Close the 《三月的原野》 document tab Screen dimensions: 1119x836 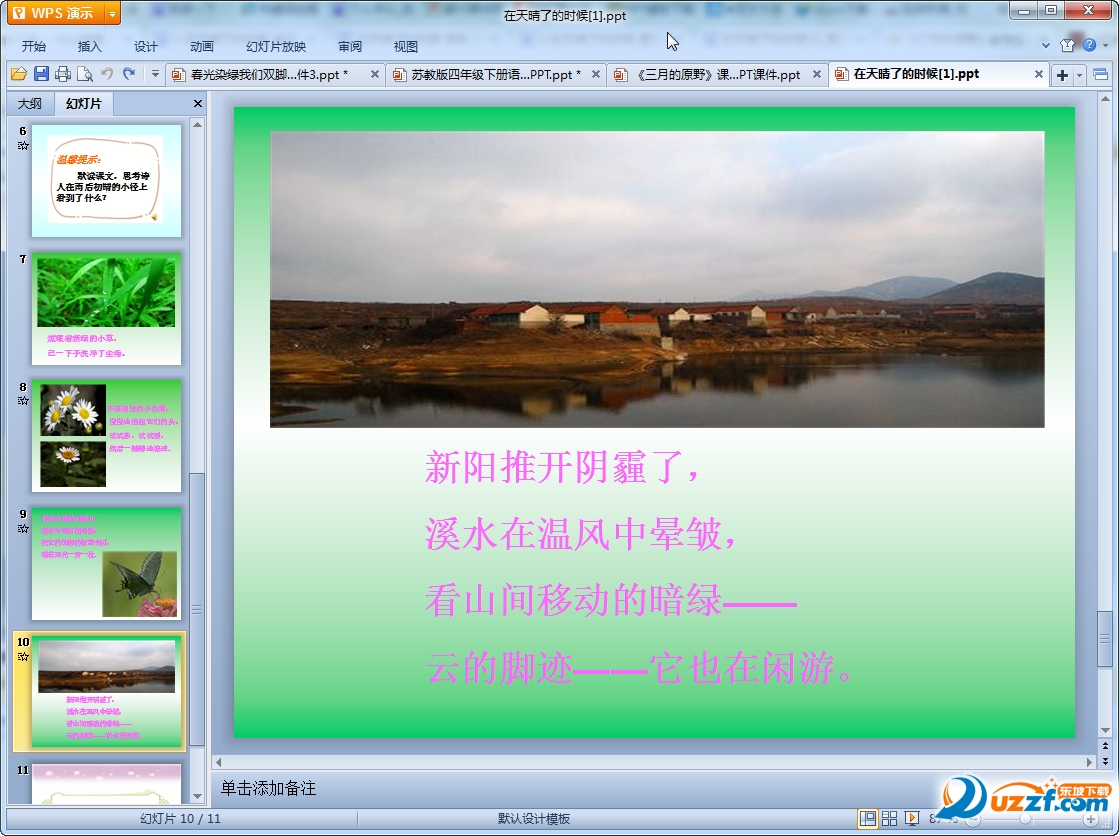[x=817, y=74]
